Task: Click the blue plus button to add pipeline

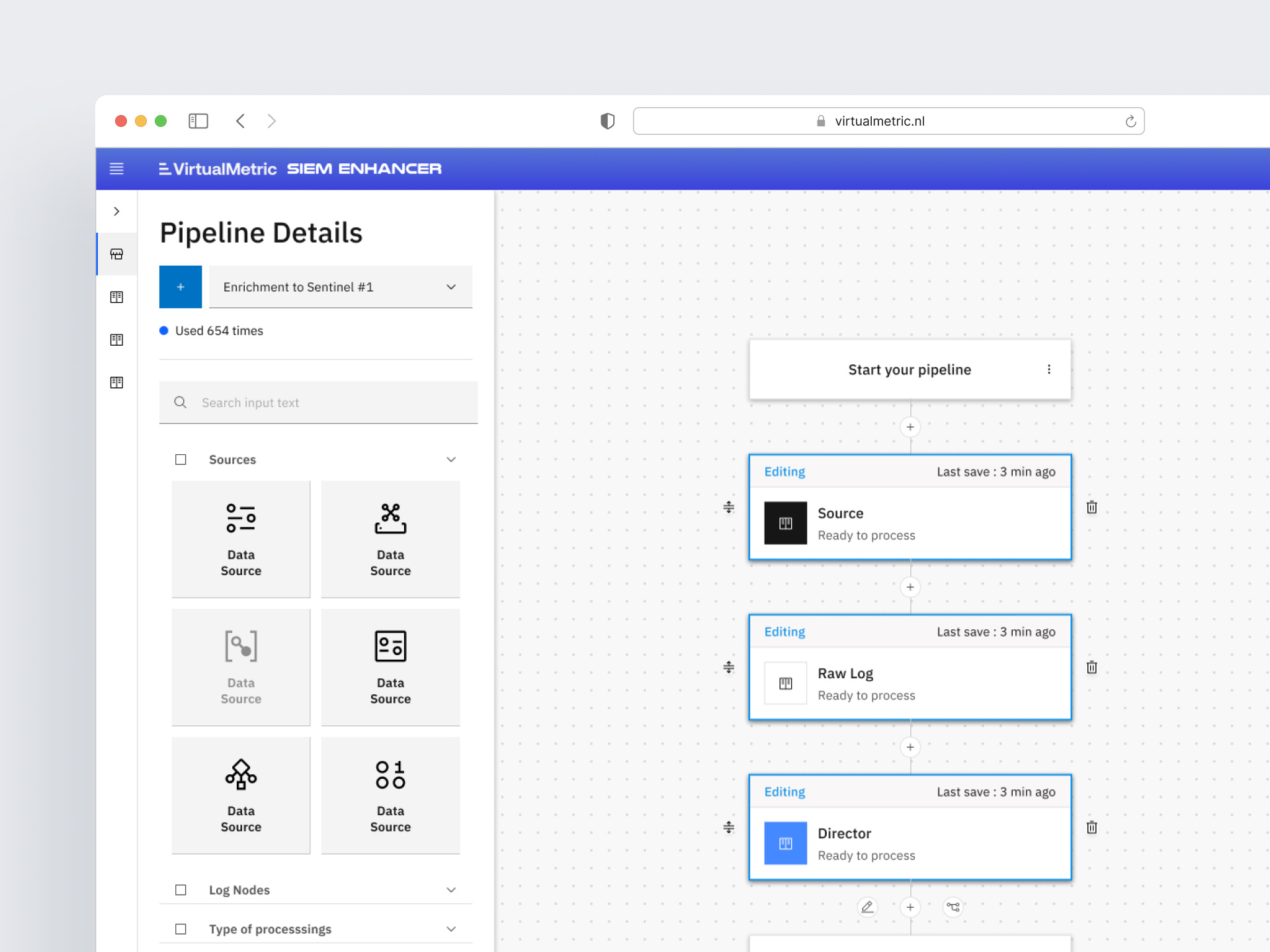Action: pyautogui.click(x=181, y=287)
